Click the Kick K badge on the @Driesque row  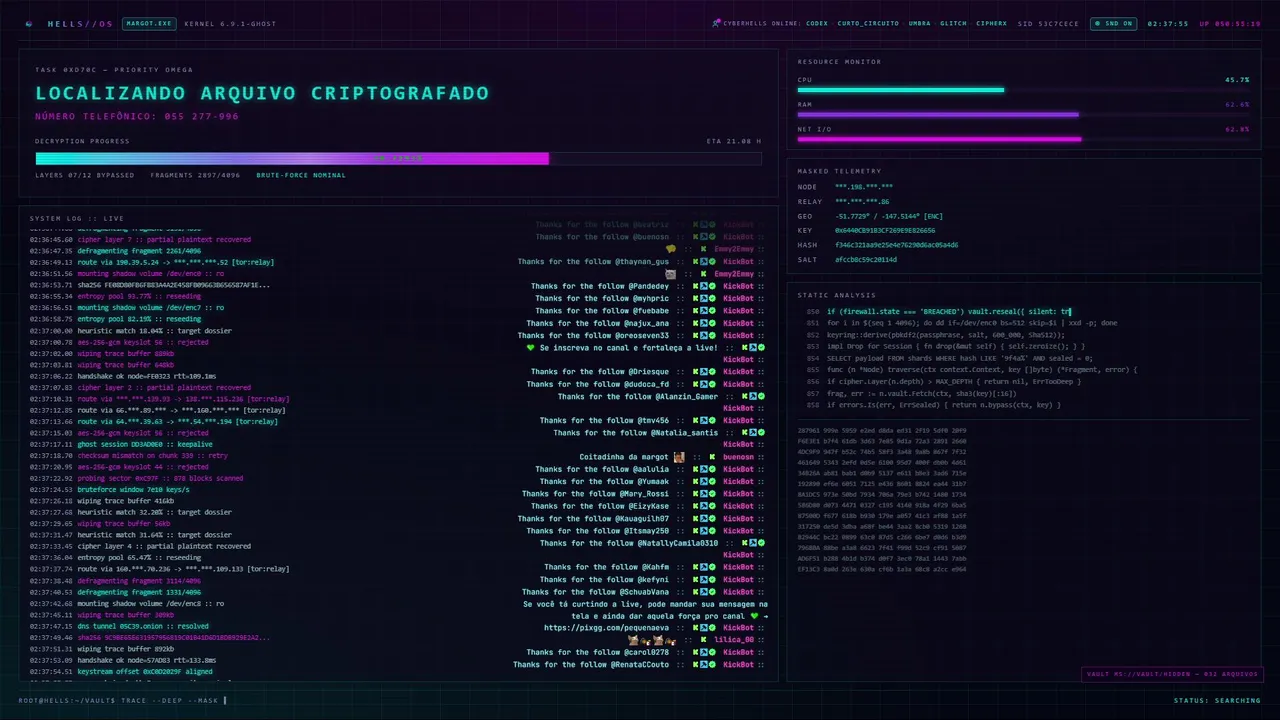pos(696,372)
